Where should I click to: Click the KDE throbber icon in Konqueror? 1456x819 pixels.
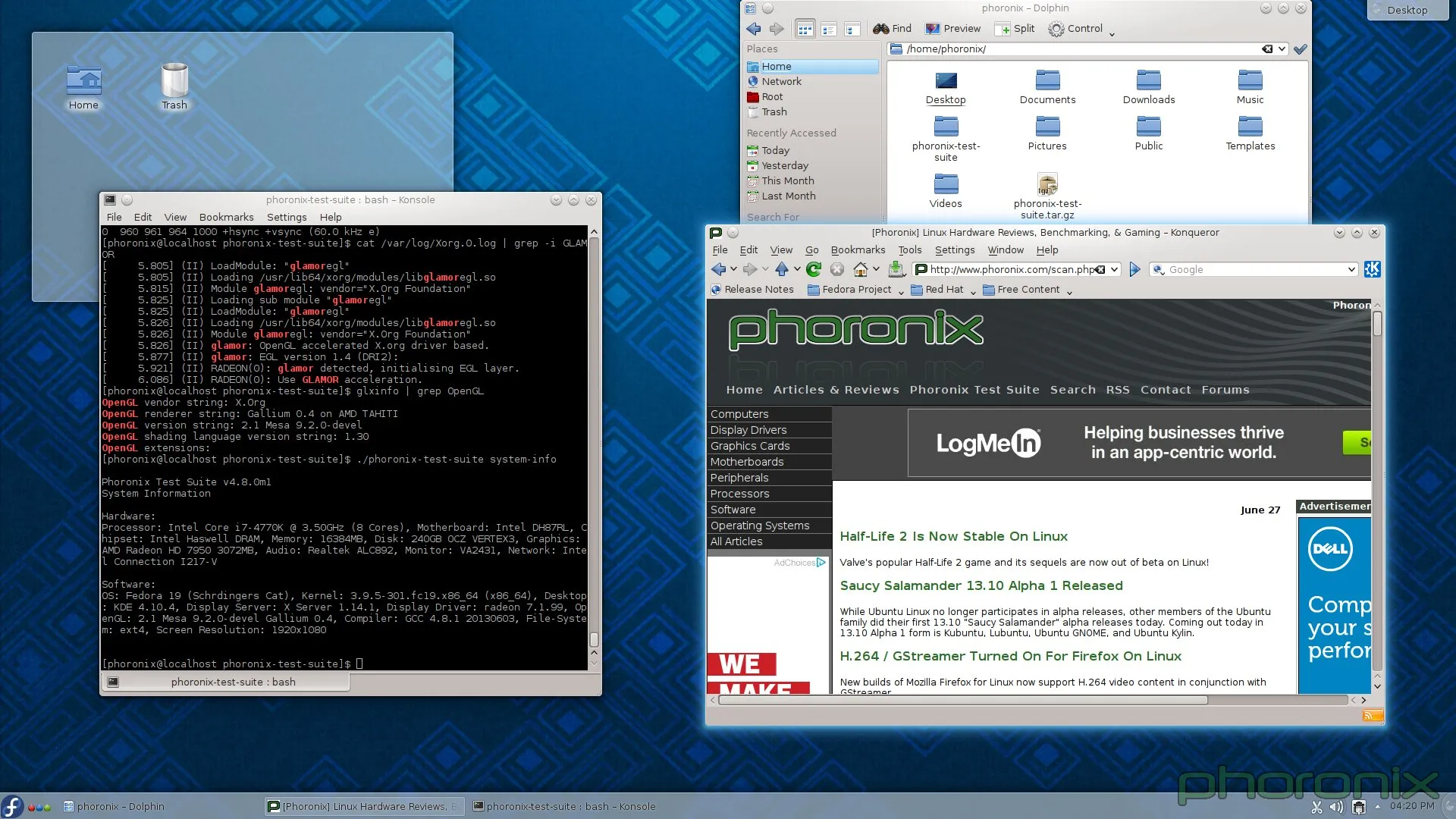click(x=1372, y=269)
